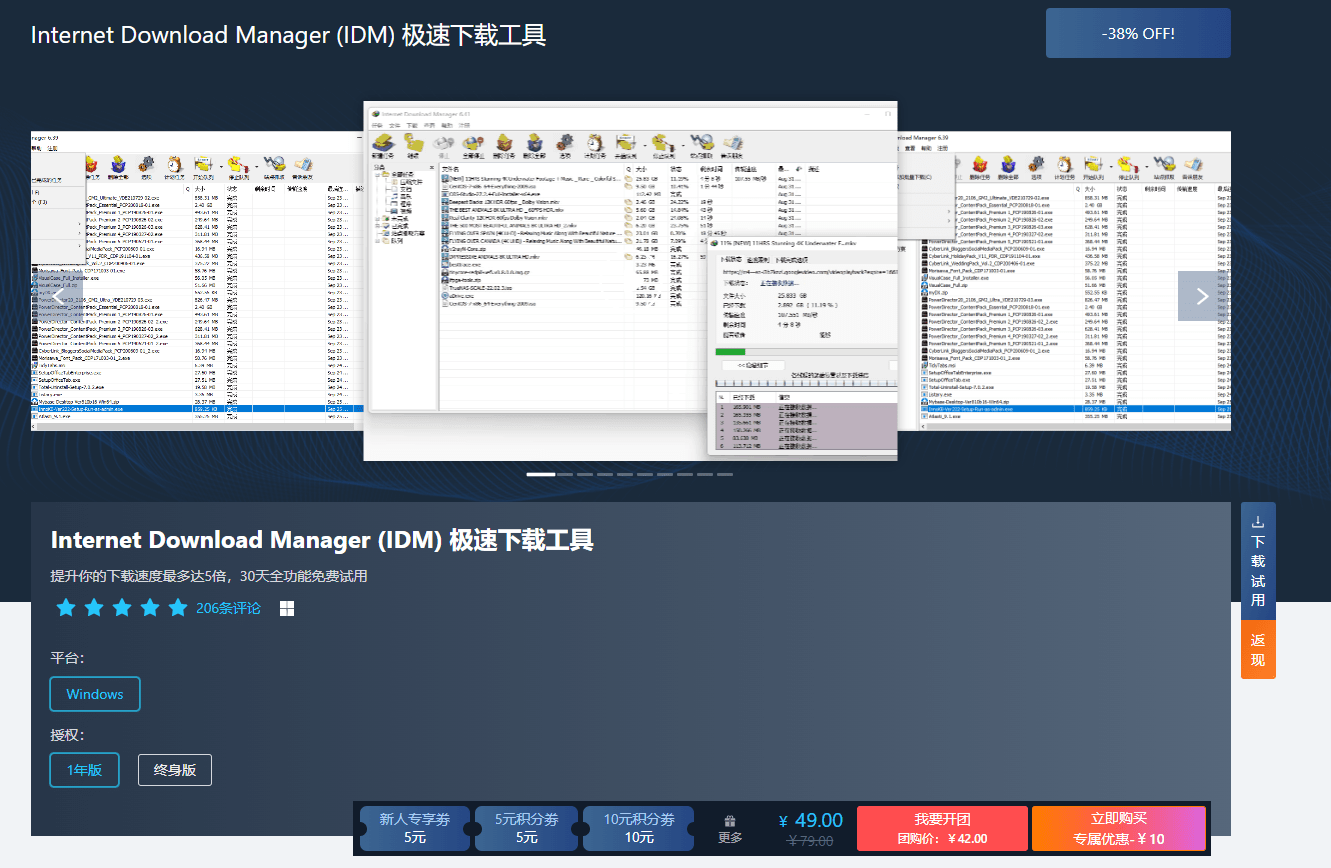
Task: Click the struck-through ¥ 79.00 original price
Action: (x=811, y=841)
